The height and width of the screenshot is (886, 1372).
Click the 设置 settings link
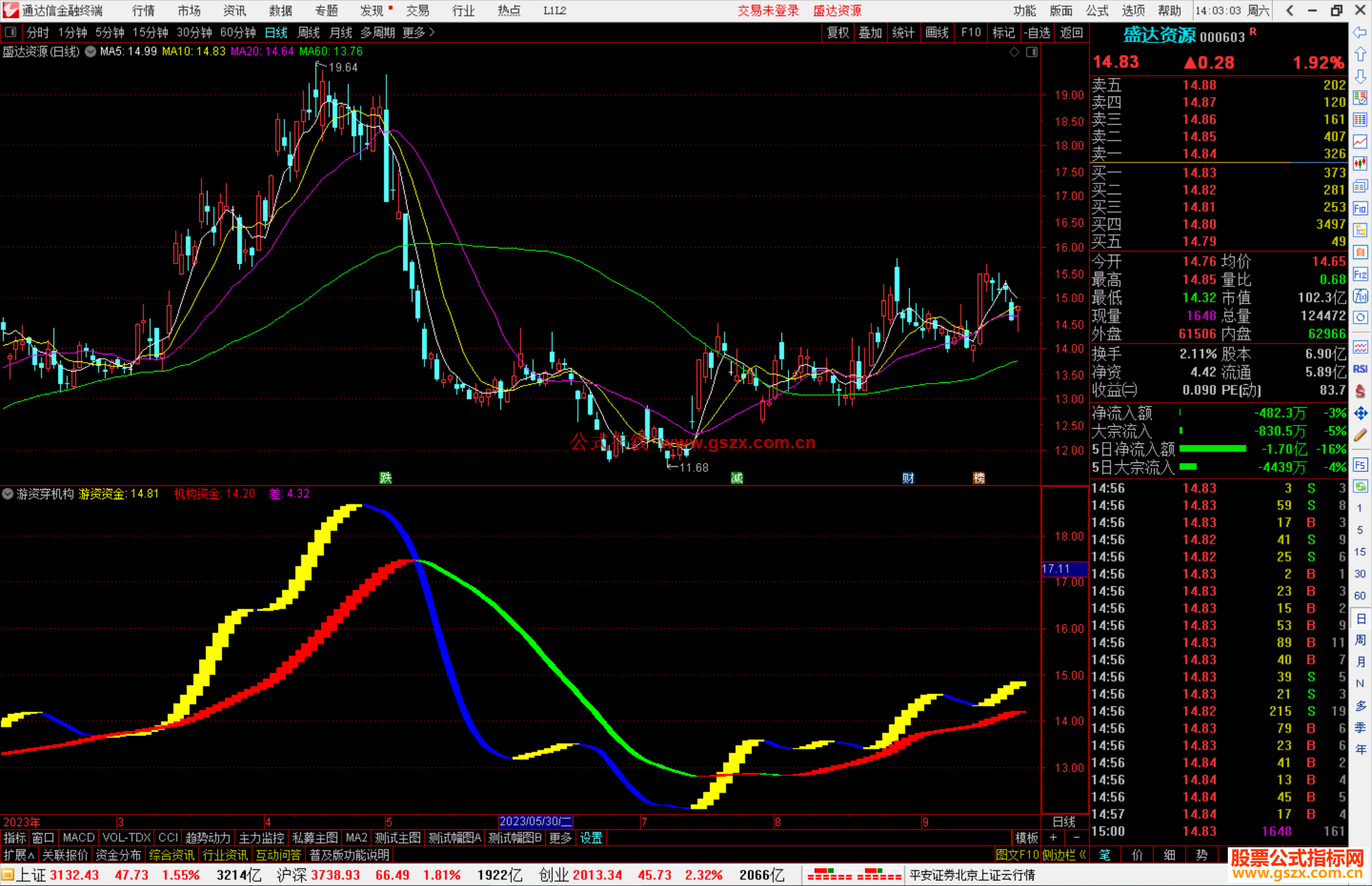coord(591,838)
